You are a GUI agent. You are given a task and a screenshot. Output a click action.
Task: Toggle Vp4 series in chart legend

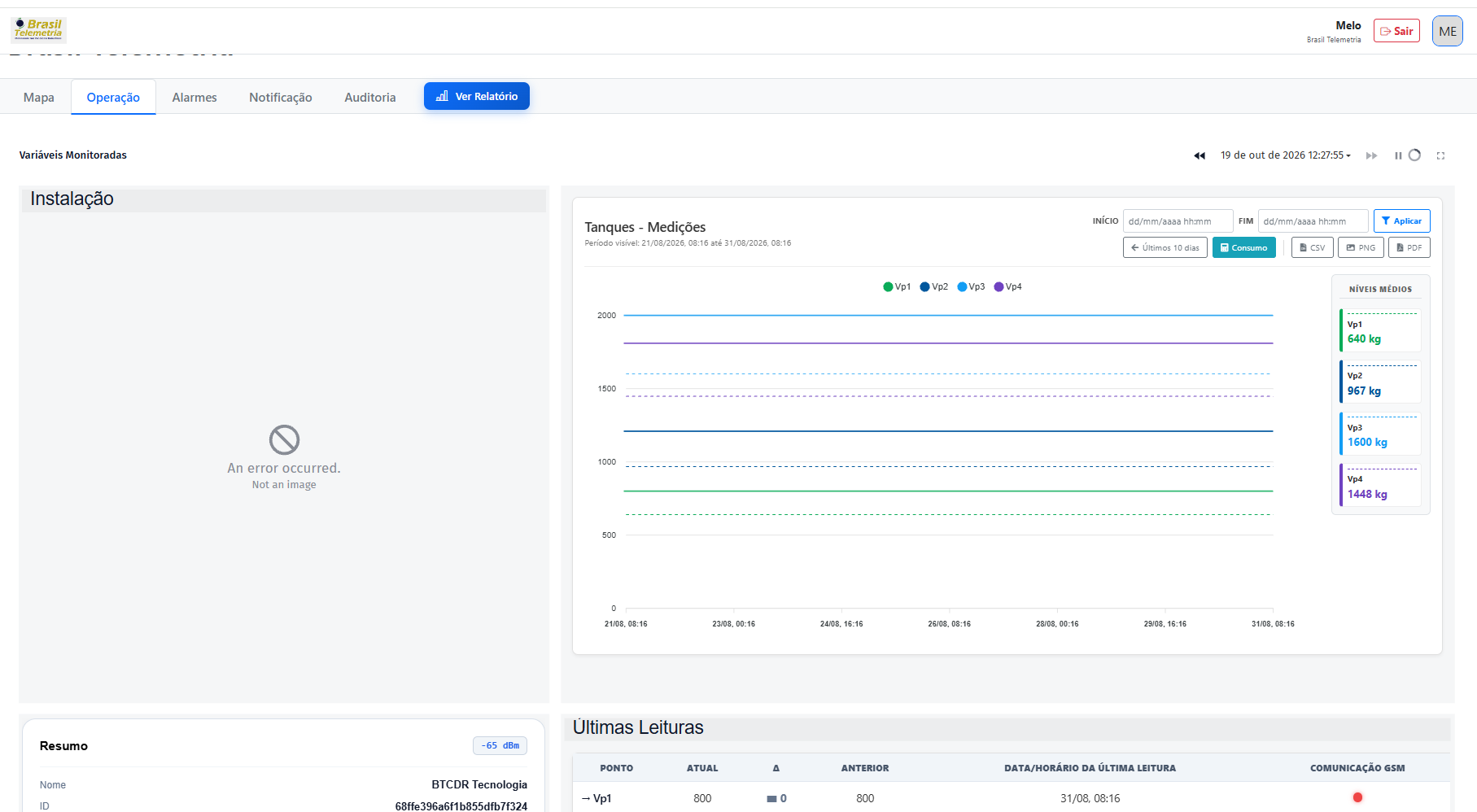point(1008,286)
